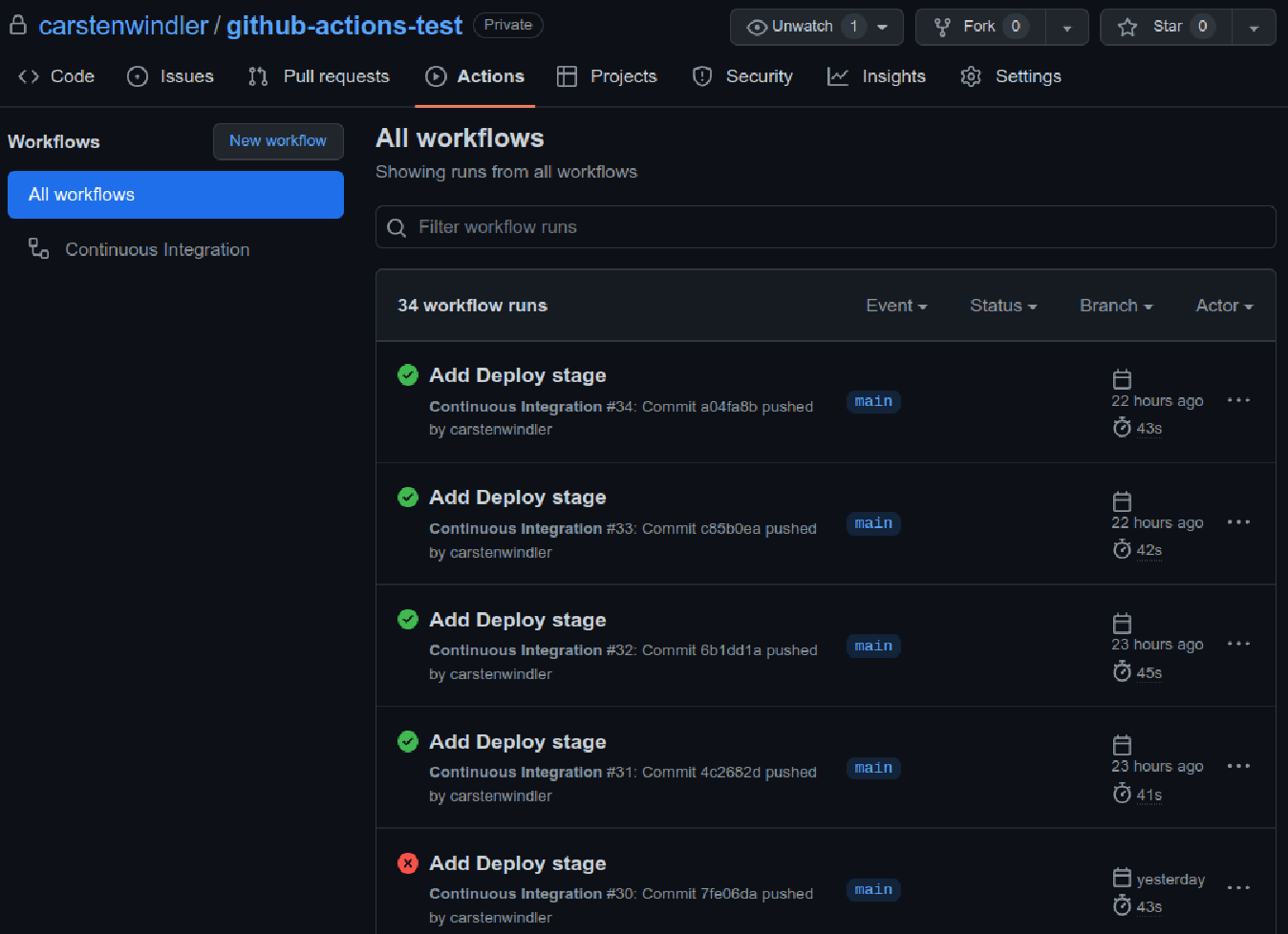Go to the Security tab
Screen dimensions: 1288x934
point(742,76)
